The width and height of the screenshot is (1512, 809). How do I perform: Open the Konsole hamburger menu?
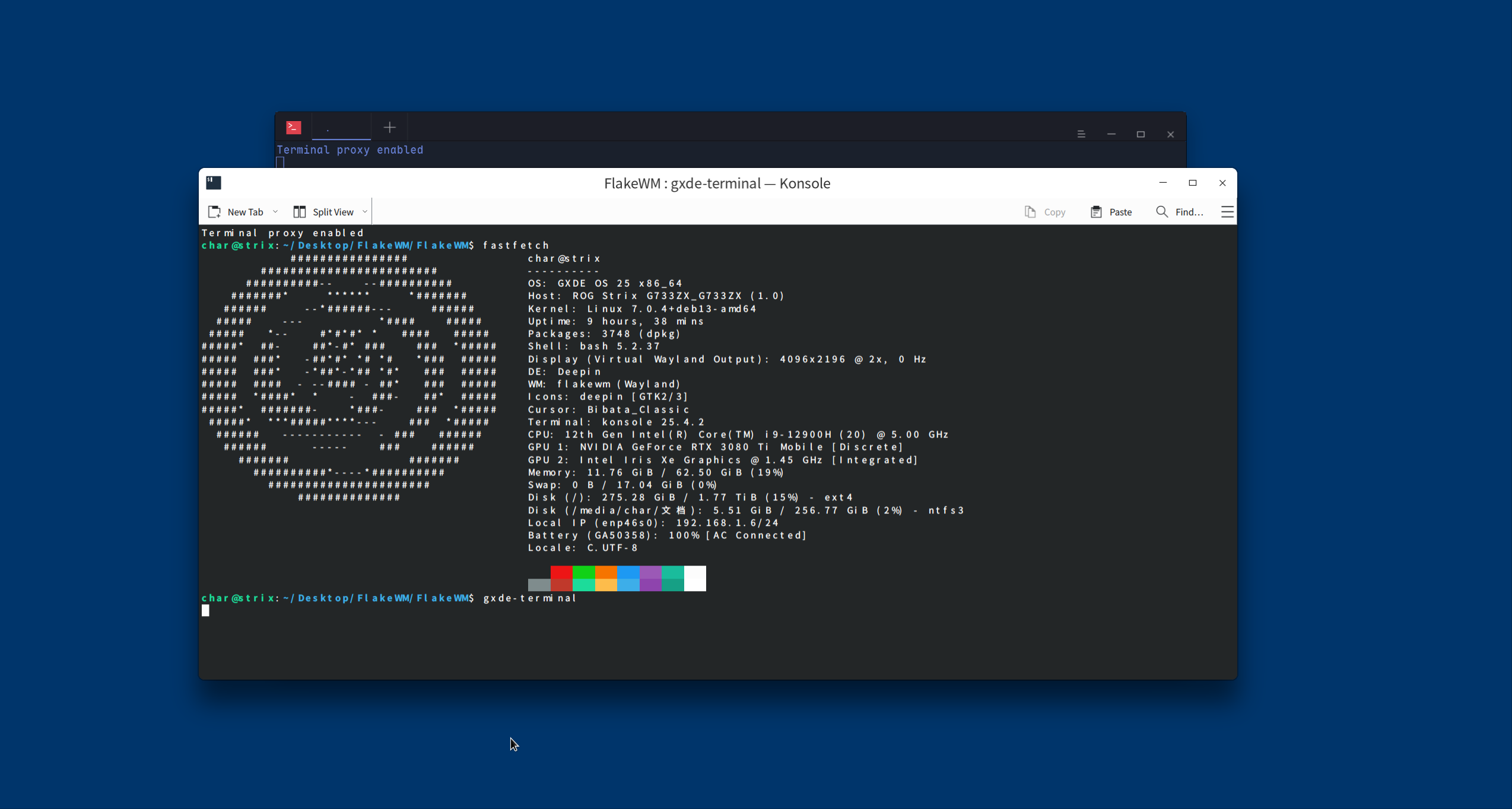(1227, 212)
